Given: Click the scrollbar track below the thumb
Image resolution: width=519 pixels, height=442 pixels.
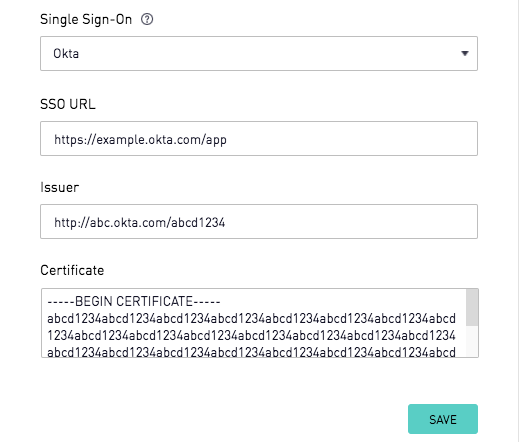Looking at the screenshot, I should (x=472, y=341).
